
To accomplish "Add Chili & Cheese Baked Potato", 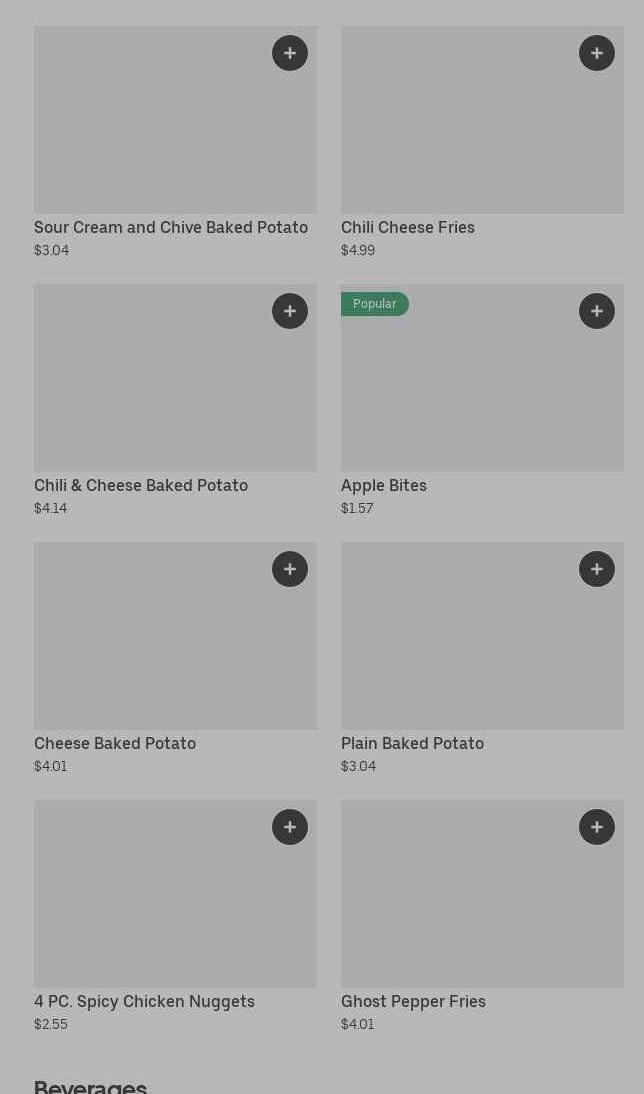I will click(x=290, y=311).
